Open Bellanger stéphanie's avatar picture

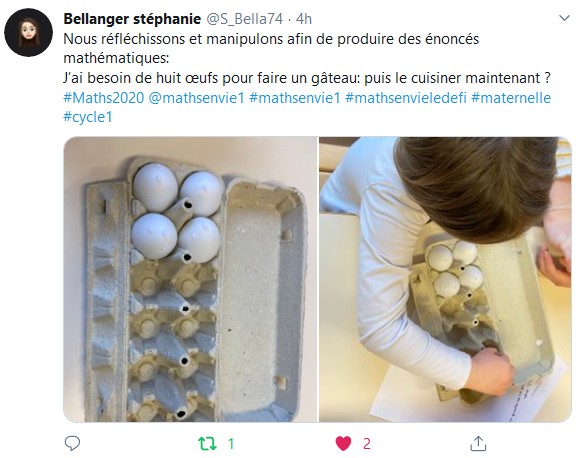pos(28,32)
